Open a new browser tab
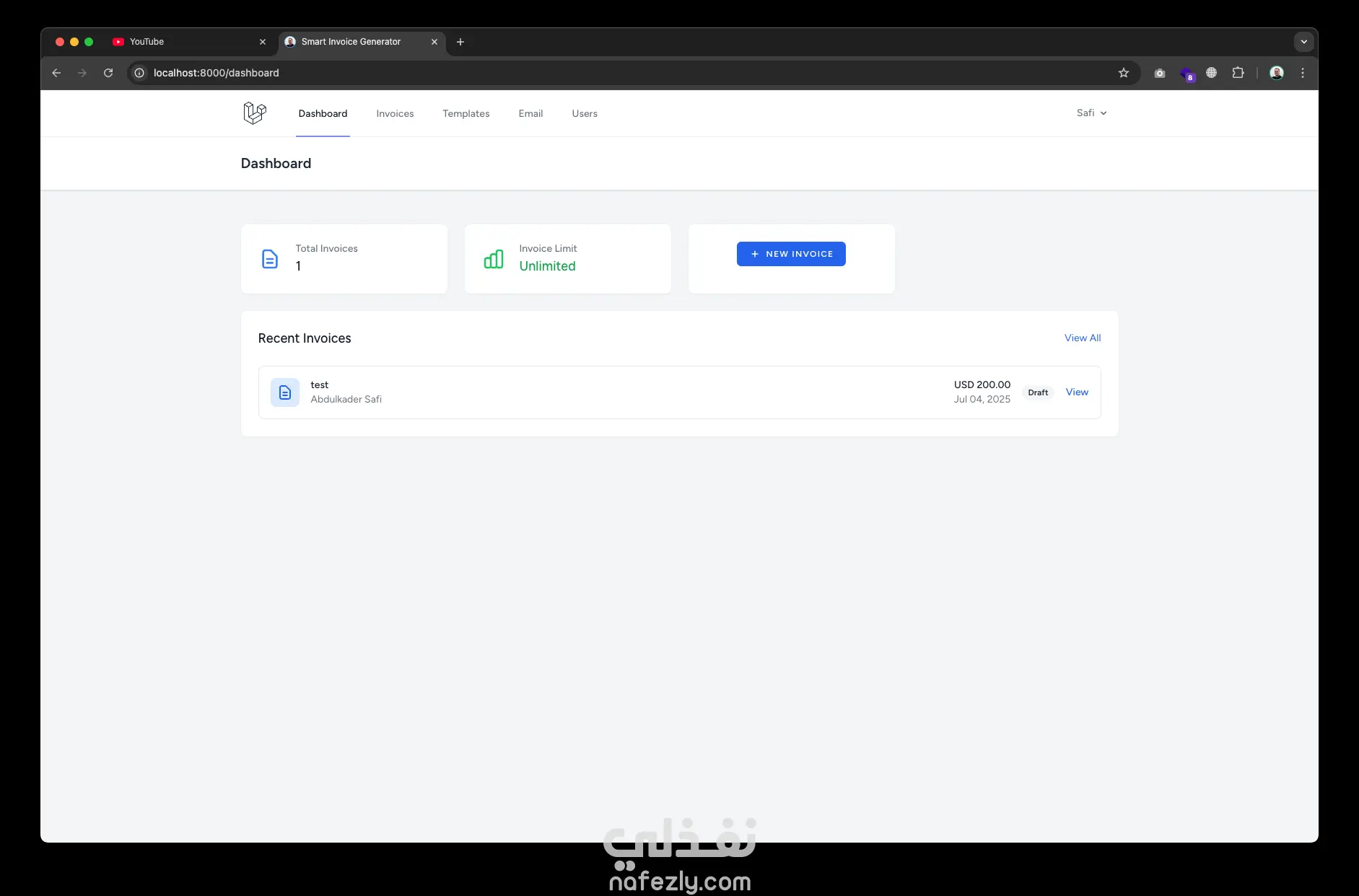The image size is (1359, 896). (x=460, y=42)
